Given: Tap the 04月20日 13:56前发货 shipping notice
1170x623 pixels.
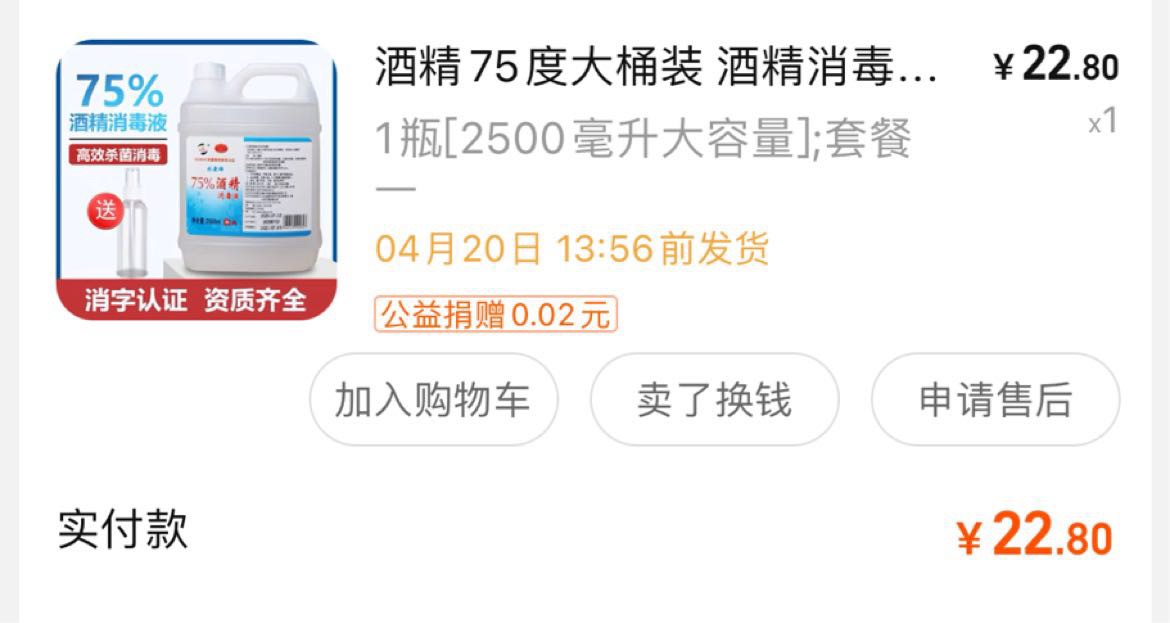Looking at the screenshot, I should 572,248.
